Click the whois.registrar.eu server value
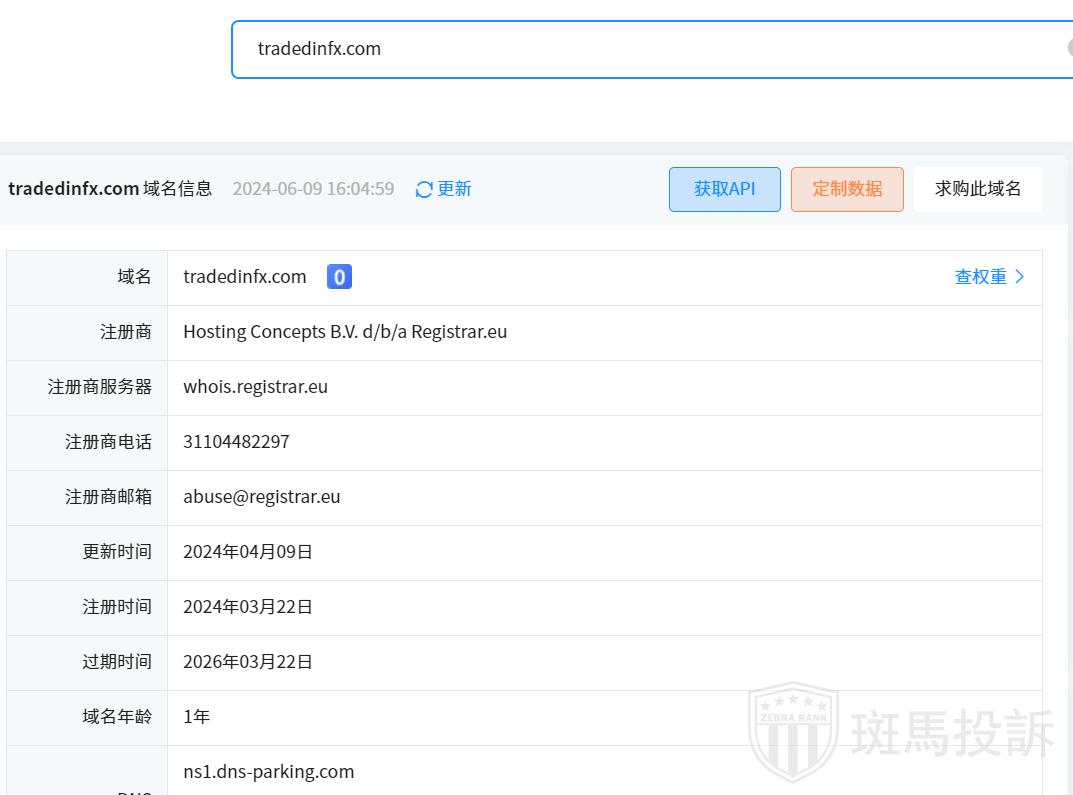The height and width of the screenshot is (795, 1073). 255,387
